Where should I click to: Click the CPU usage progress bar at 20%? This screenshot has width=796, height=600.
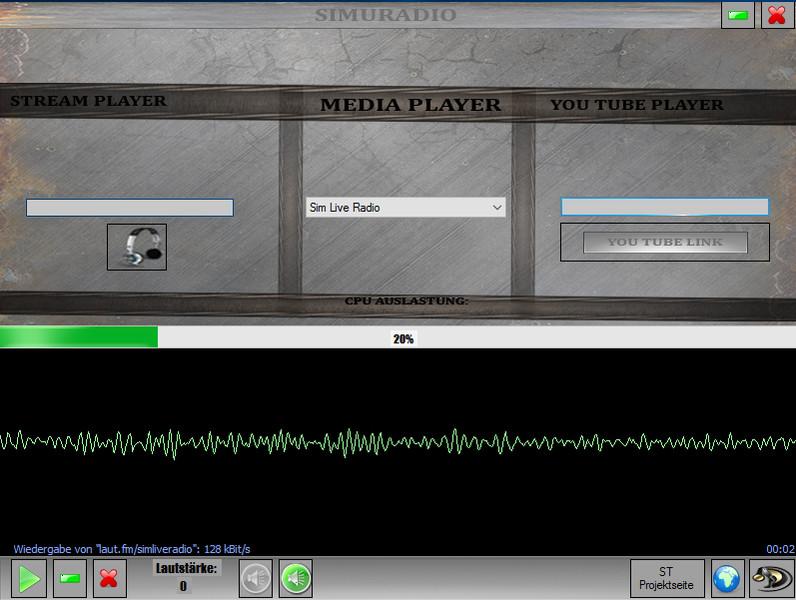point(398,339)
